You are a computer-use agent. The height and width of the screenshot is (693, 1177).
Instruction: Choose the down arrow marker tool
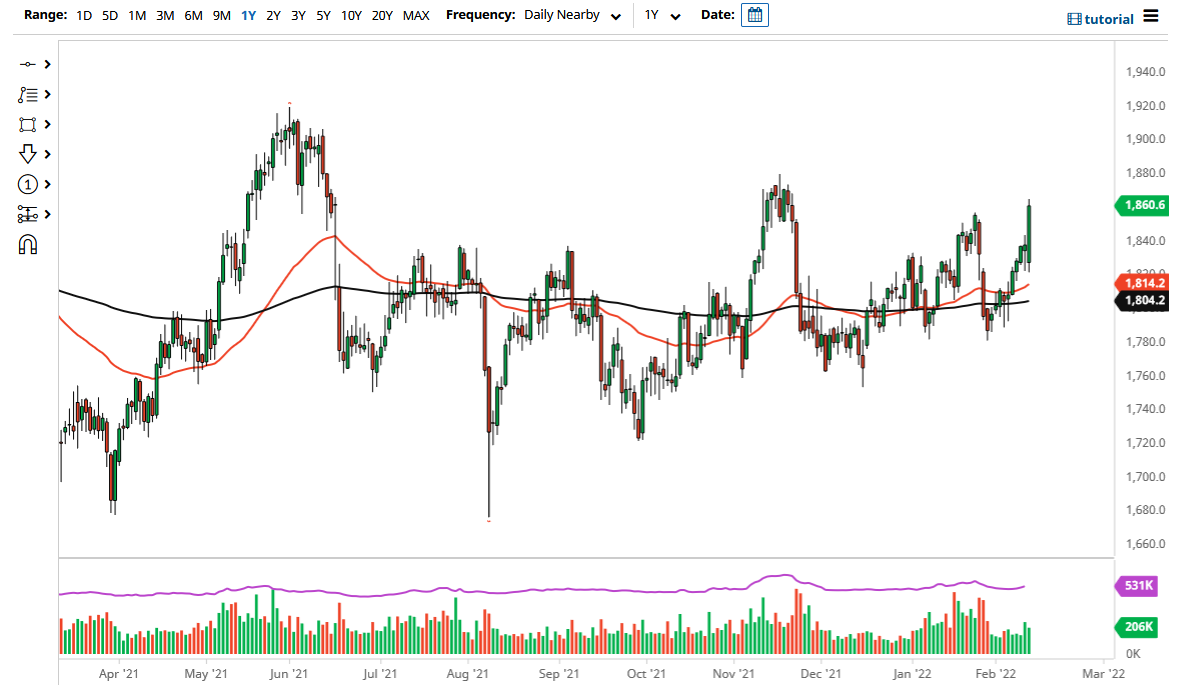(27, 154)
